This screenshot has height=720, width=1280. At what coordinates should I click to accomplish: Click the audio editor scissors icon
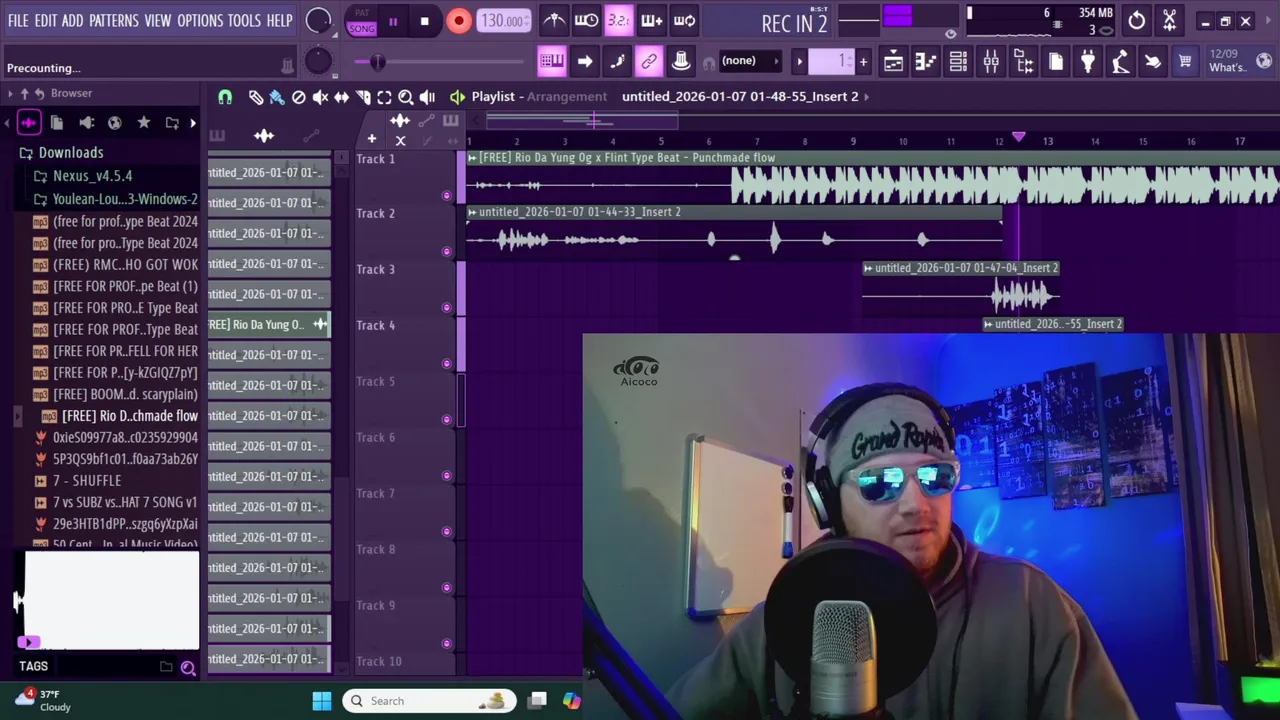(x=1169, y=20)
